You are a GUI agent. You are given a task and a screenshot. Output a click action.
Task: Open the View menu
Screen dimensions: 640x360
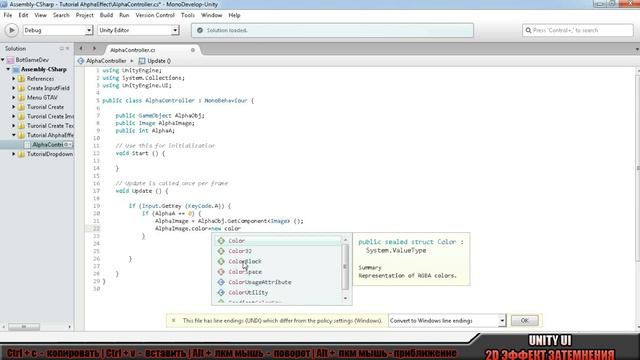click(40, 15)
